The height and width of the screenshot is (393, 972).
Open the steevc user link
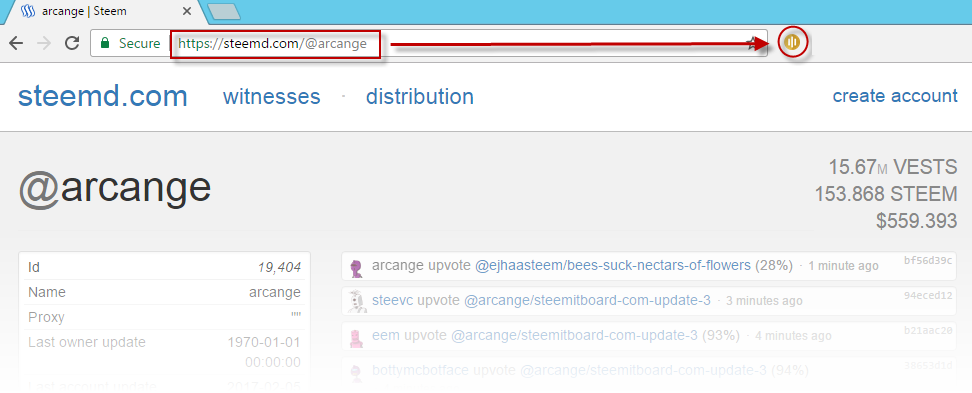tap(393, 301)
